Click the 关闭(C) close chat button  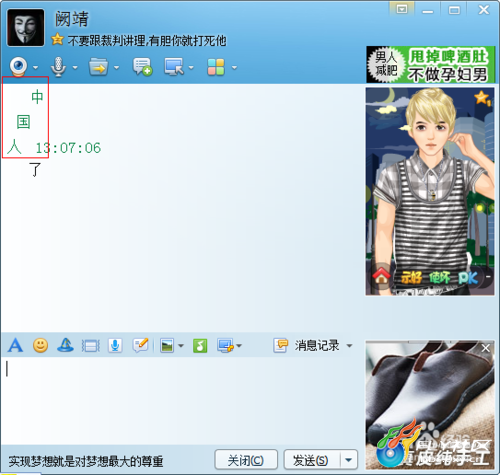(246, 460)
